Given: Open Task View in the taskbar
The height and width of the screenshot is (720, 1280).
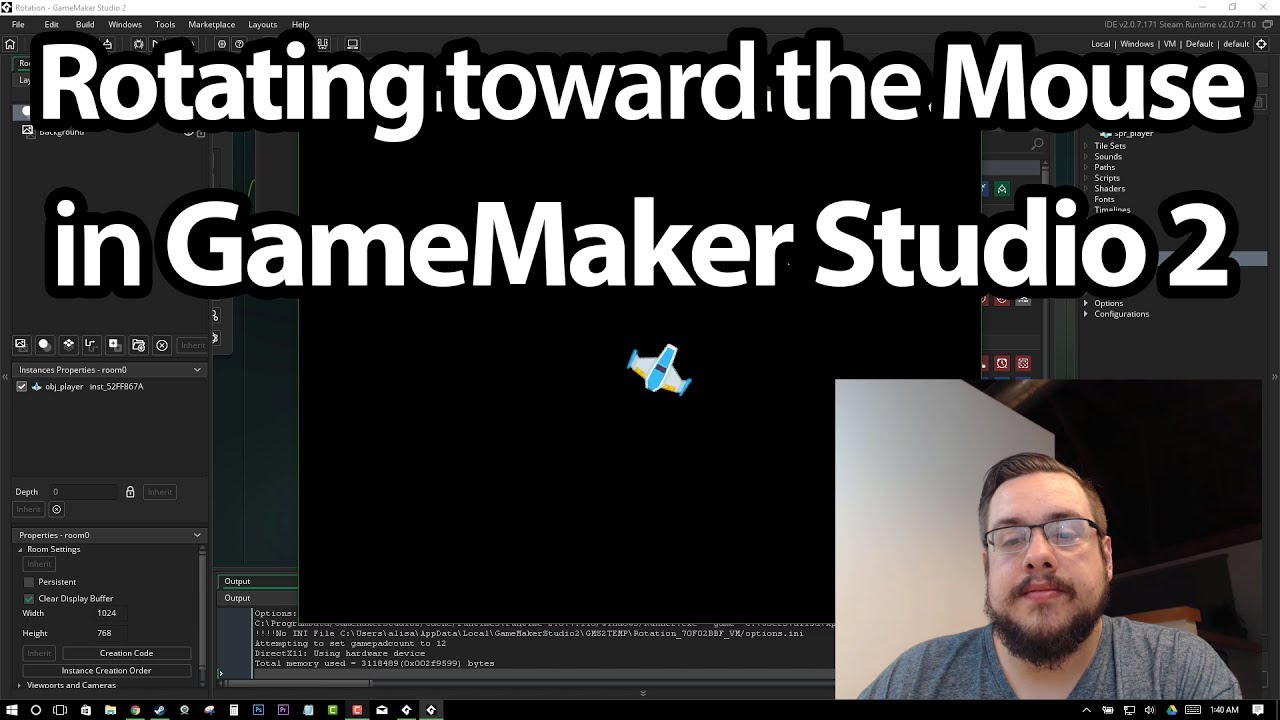Looking at the screenshot, I should (60, 710).
